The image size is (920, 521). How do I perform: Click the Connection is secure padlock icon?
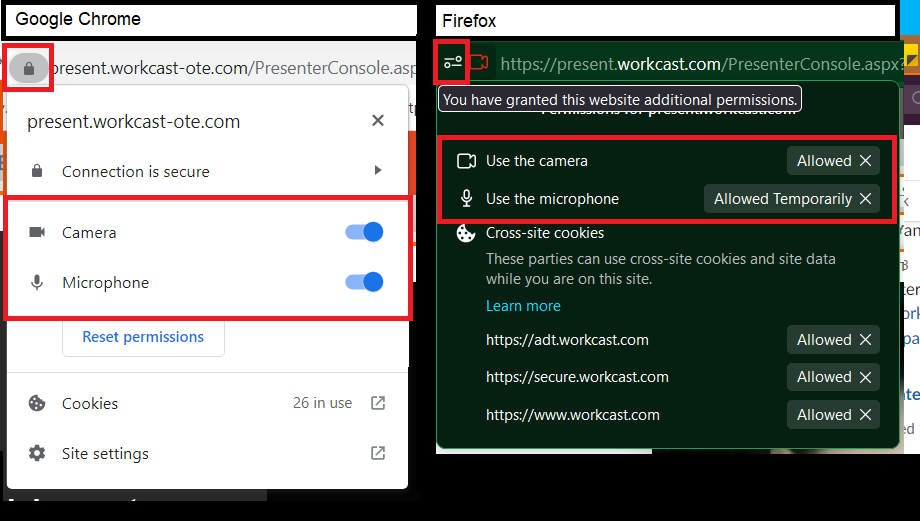click(37, 171)
